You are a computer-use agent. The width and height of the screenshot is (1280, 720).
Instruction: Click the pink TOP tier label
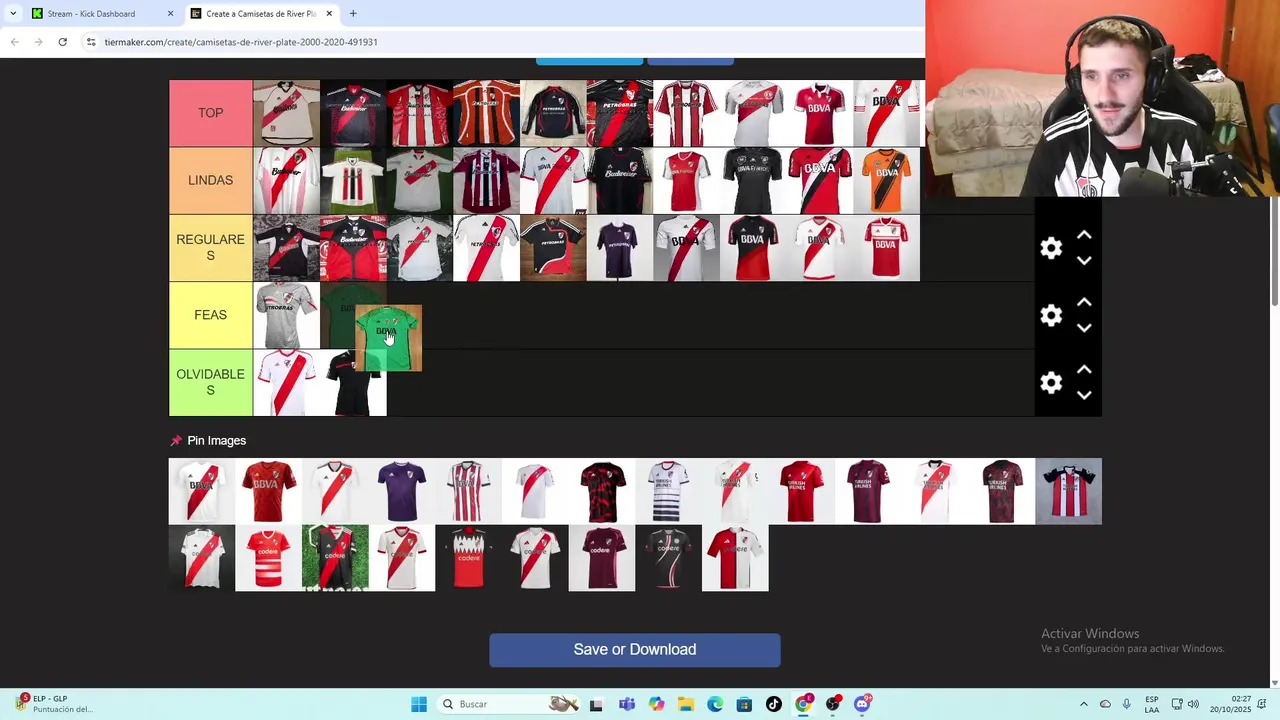tap(210, 113)
